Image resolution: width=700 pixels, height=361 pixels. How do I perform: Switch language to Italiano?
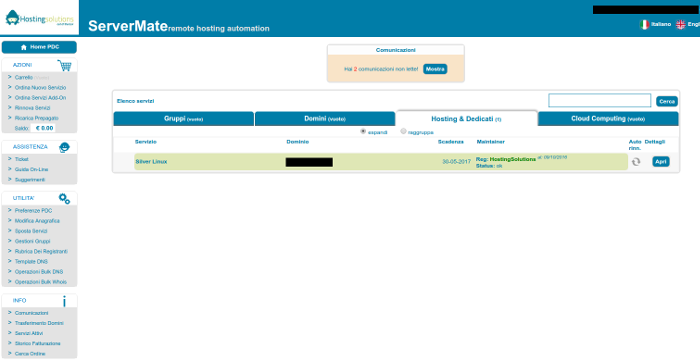tap(661, 25)
